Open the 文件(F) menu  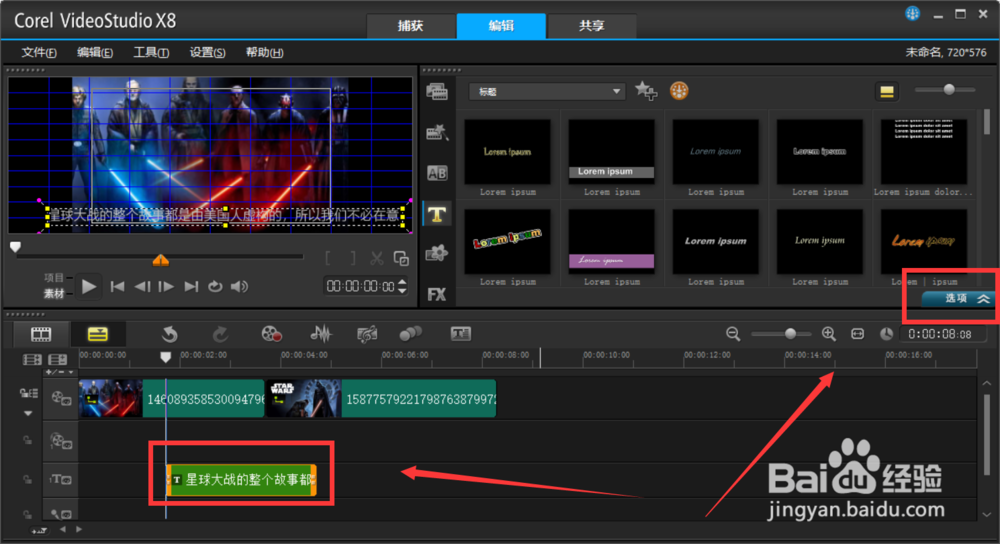[x=39, y=52]
